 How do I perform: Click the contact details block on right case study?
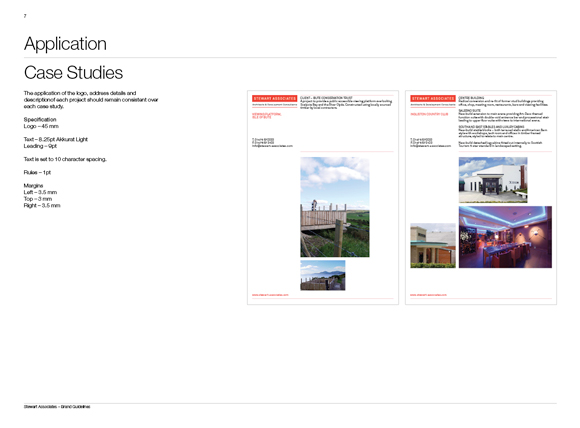click(431, 143)
